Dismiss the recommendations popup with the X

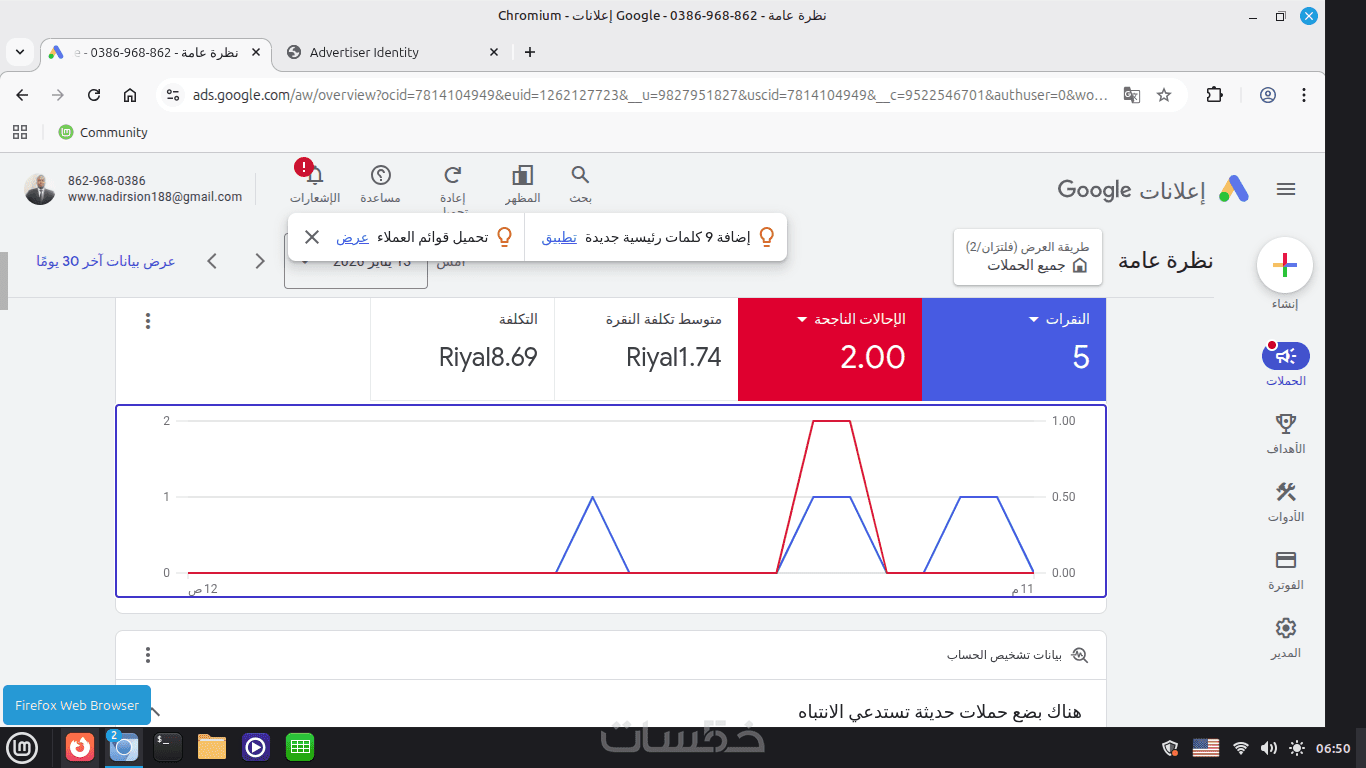(312, 237)
